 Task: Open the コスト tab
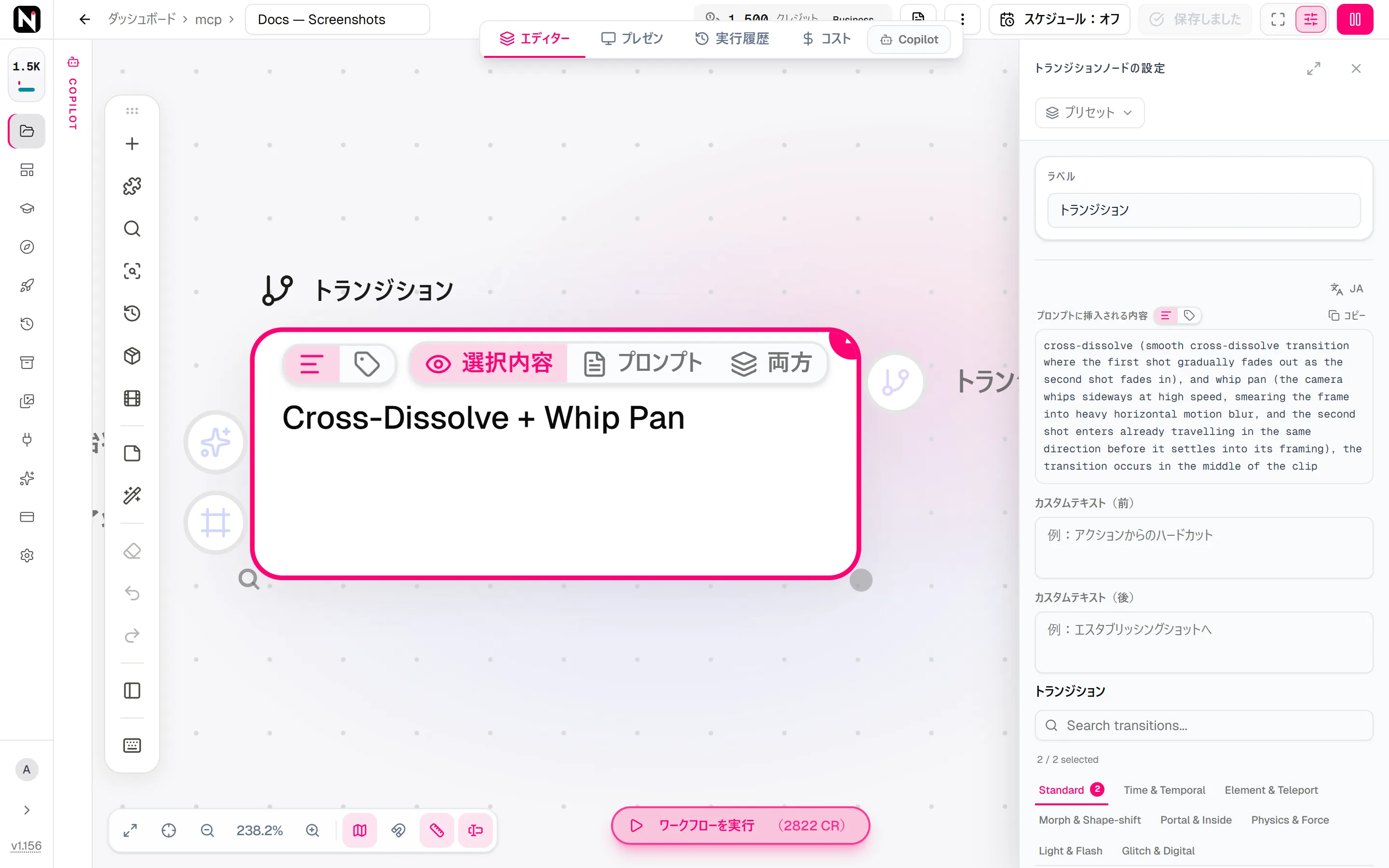click(827, 39)
